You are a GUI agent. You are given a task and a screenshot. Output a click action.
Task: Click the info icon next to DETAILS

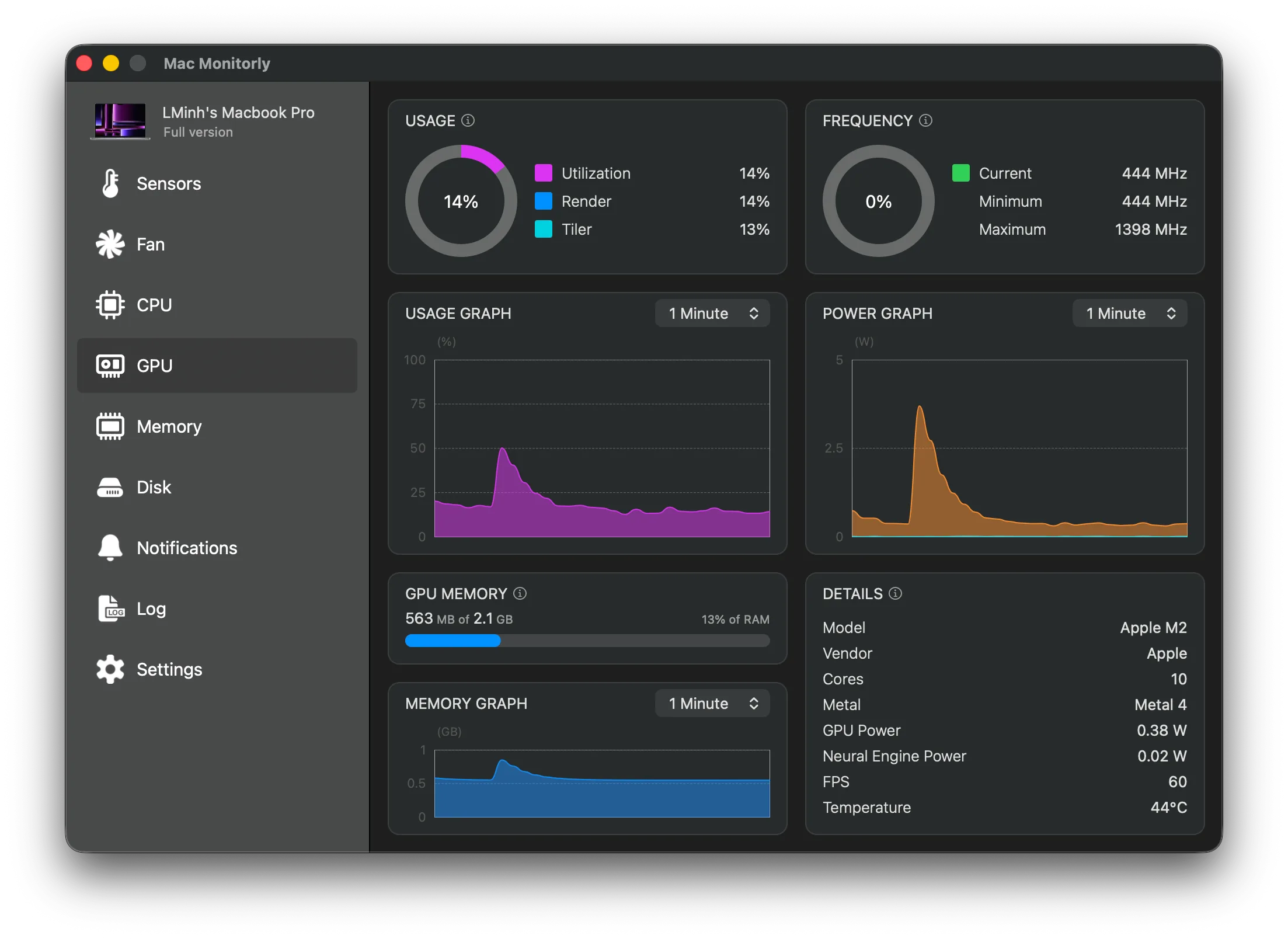(x=895, y=593)
